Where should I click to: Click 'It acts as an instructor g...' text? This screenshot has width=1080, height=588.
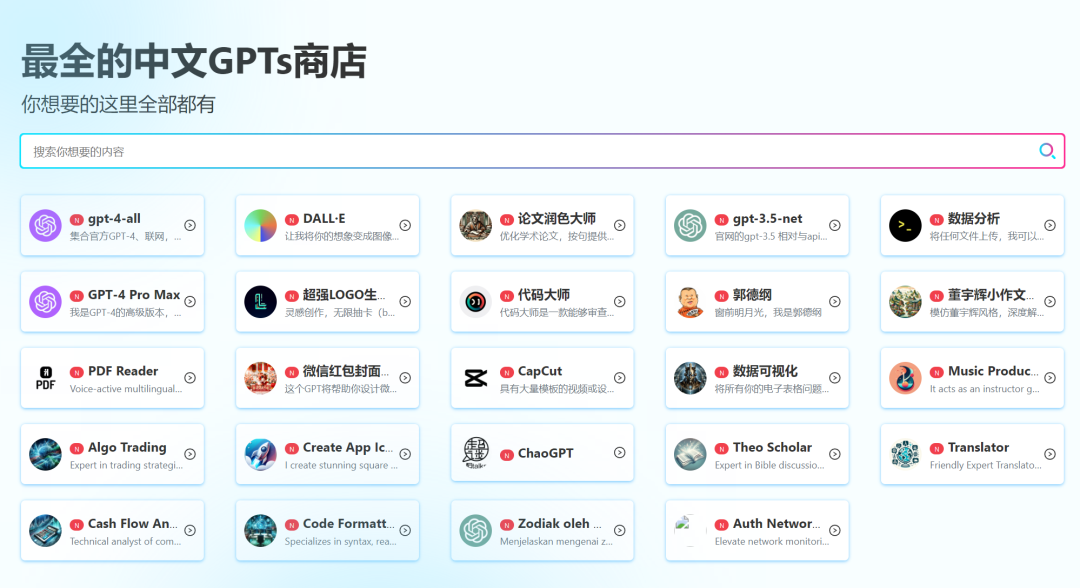(984, 389)
